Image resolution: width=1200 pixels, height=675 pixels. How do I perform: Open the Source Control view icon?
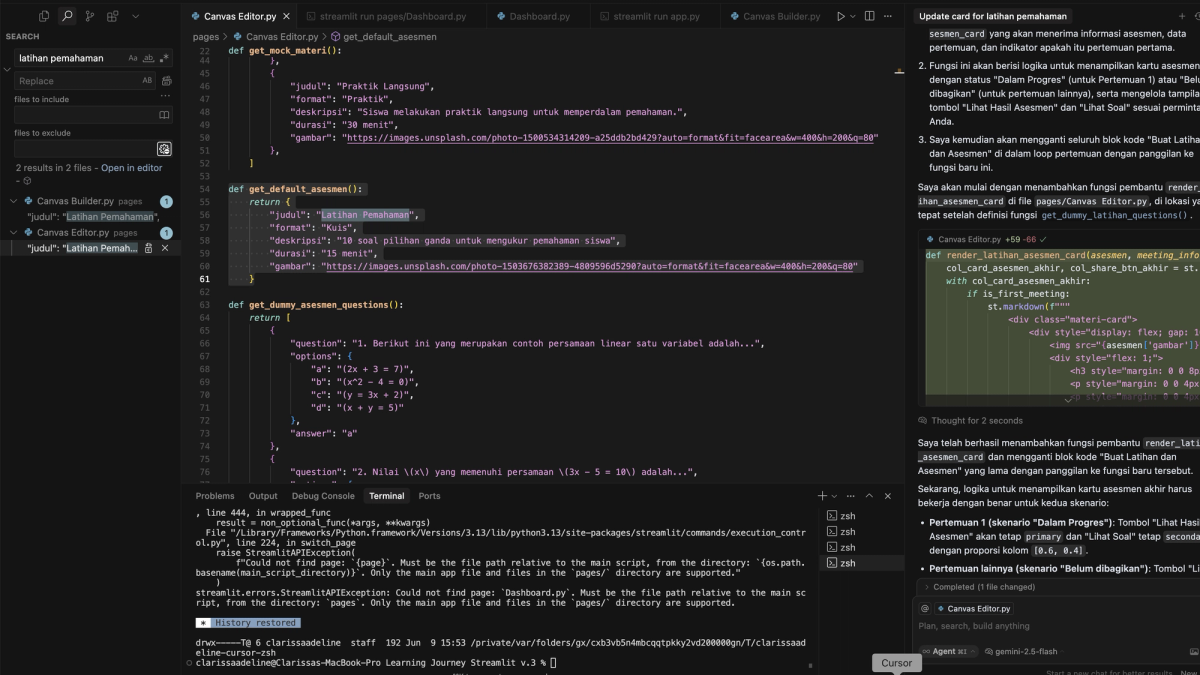90,16
